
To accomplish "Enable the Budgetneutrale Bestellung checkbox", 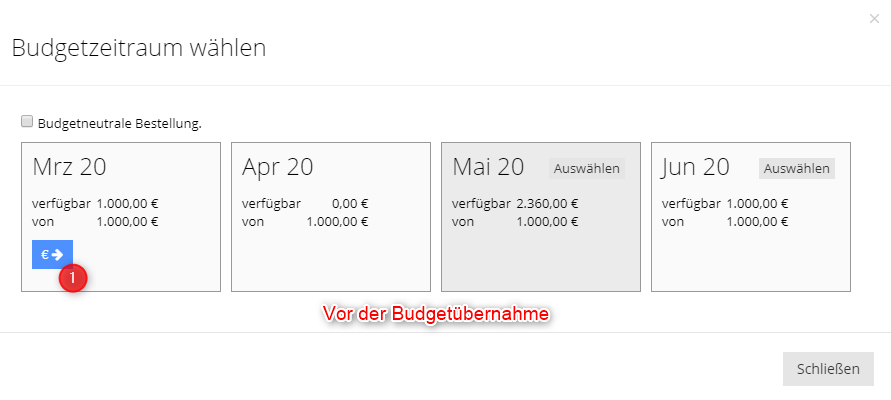I will (27, 122).
